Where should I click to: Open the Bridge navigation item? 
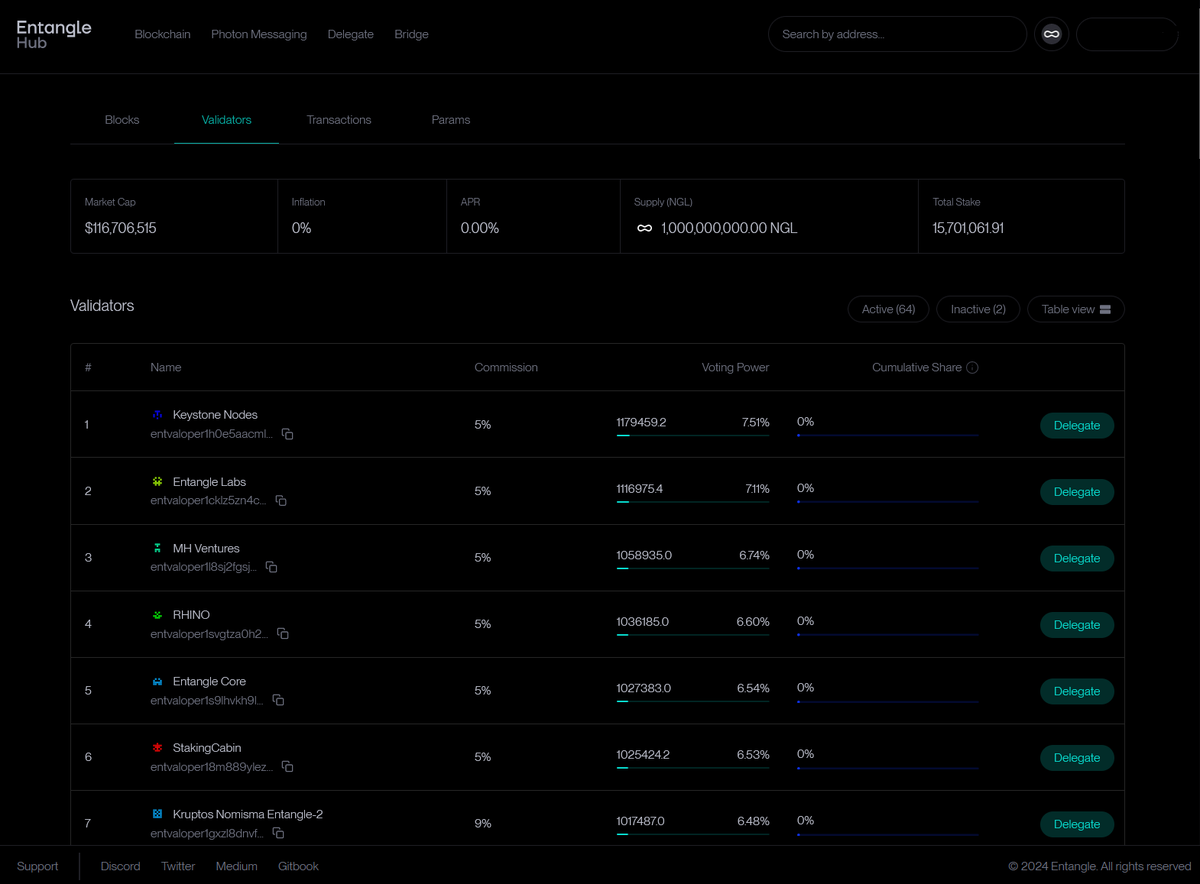point(411,34)
